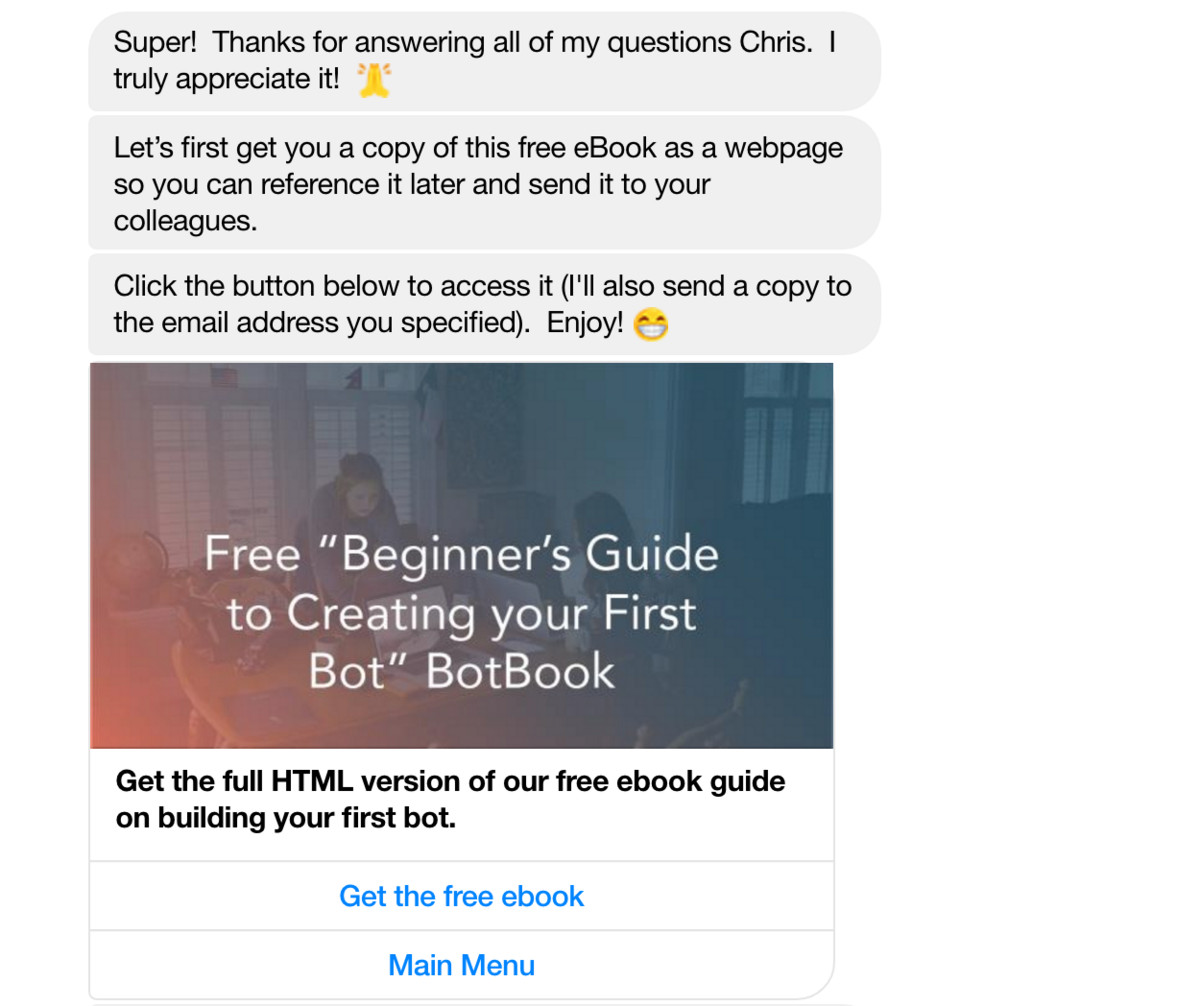
Task: Open the Beginner's Guide BotBook cover image
Action: pyautogui.click(x=461, y=556)
